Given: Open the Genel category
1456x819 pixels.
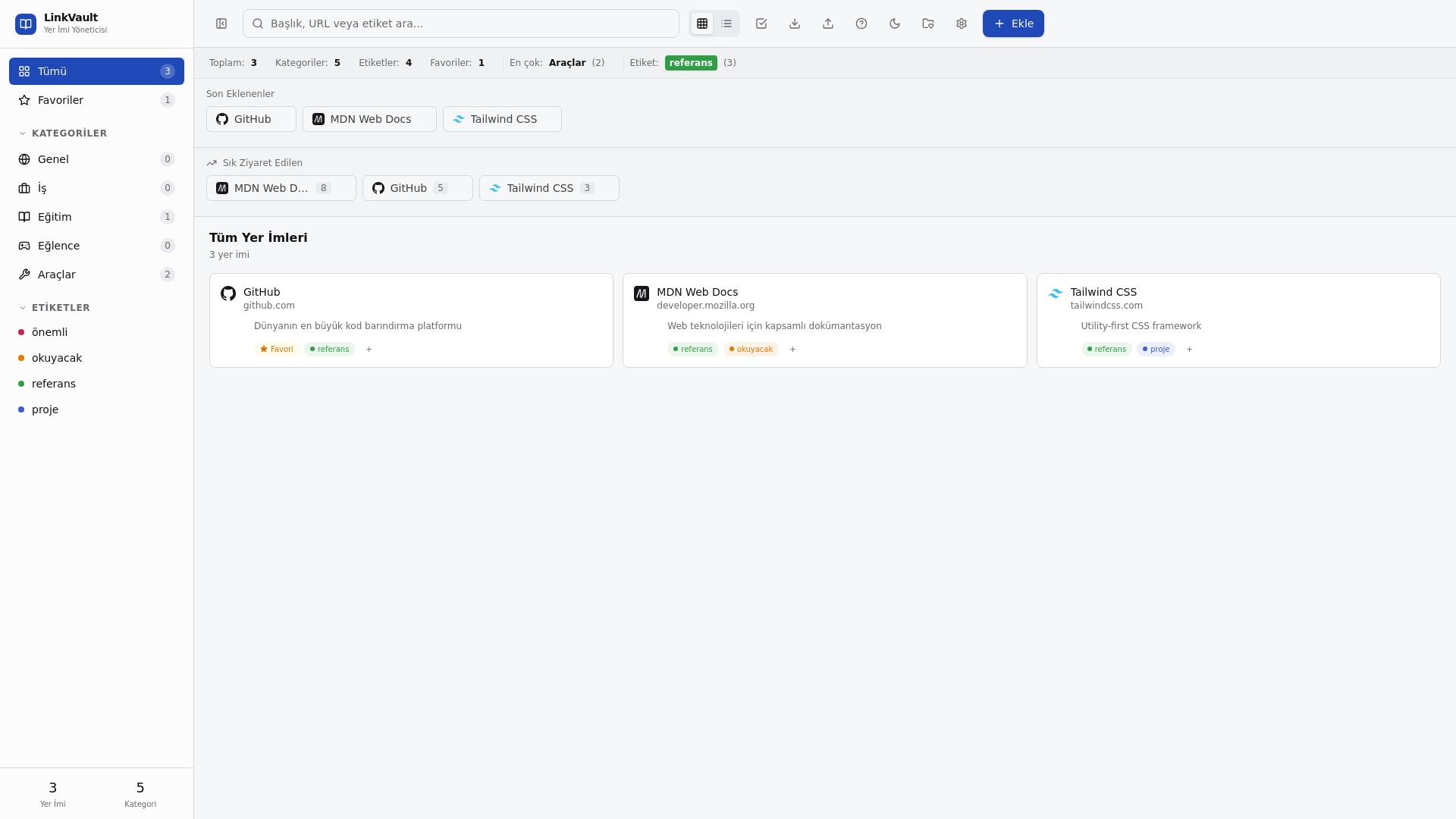Looking at the screenshot, I should (96, 159).
